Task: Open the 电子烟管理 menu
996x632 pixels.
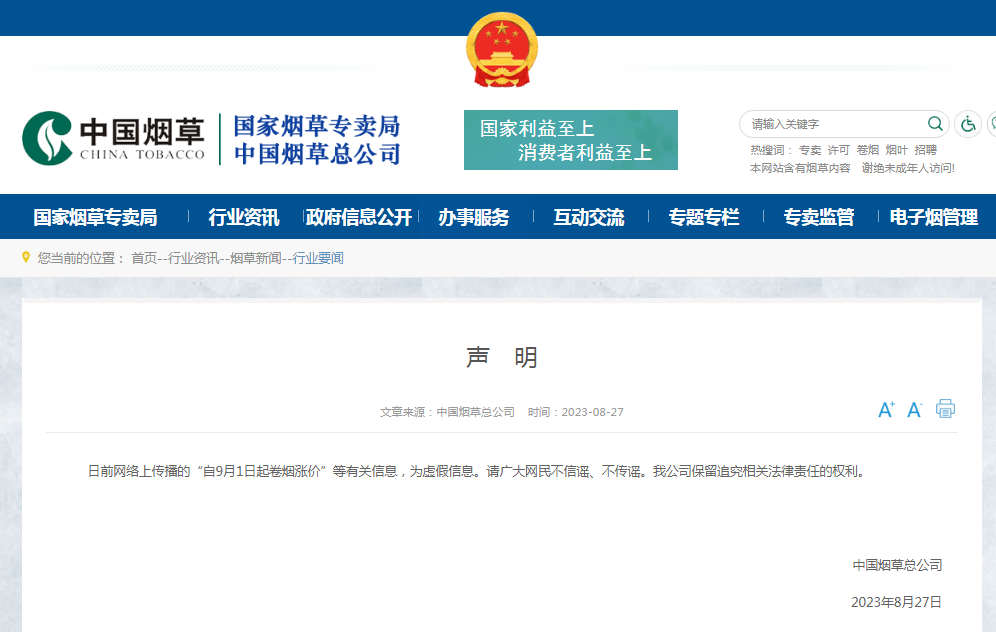Action: point(934,217)
